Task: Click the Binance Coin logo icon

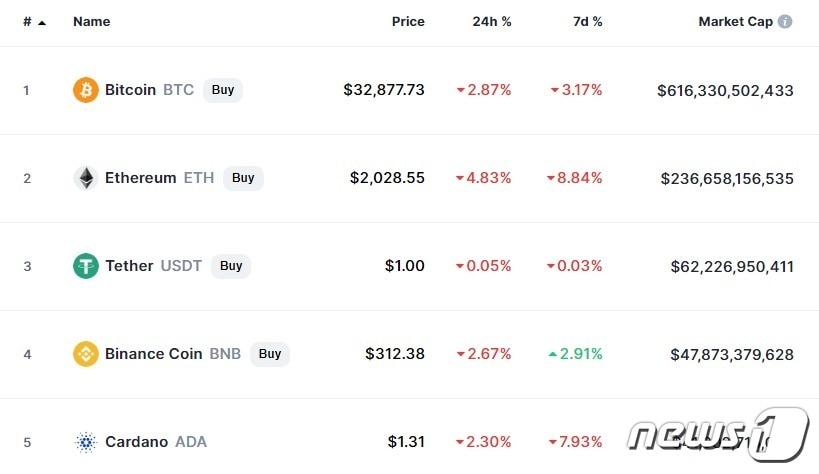Action: [86, 354]
